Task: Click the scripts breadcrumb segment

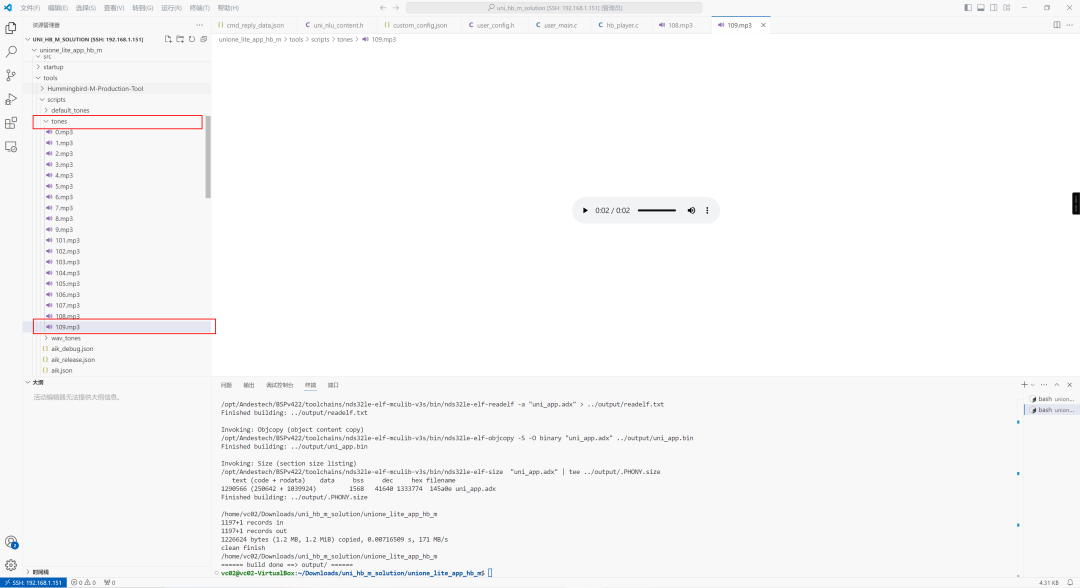Action: click(x=320, y=39)
